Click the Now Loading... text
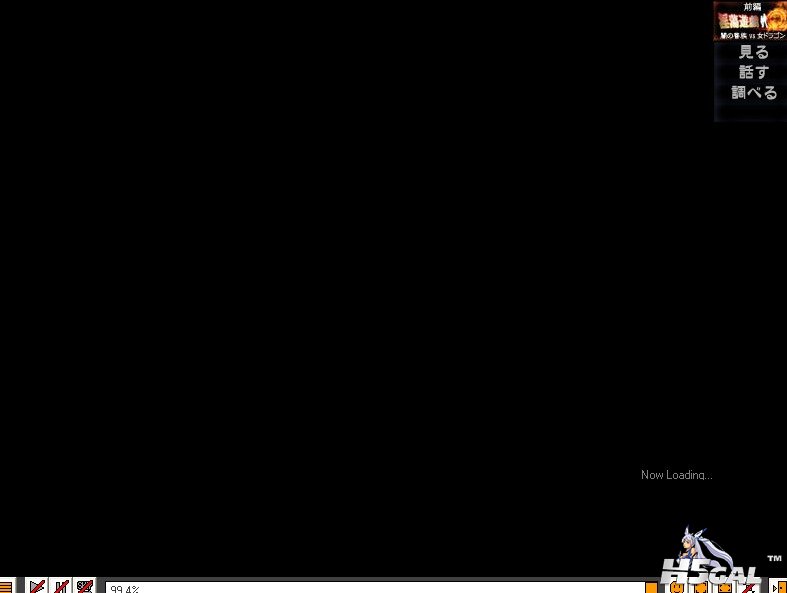This screenshot has width=787, height=593. pyautogui.click(x=676, y=475)
